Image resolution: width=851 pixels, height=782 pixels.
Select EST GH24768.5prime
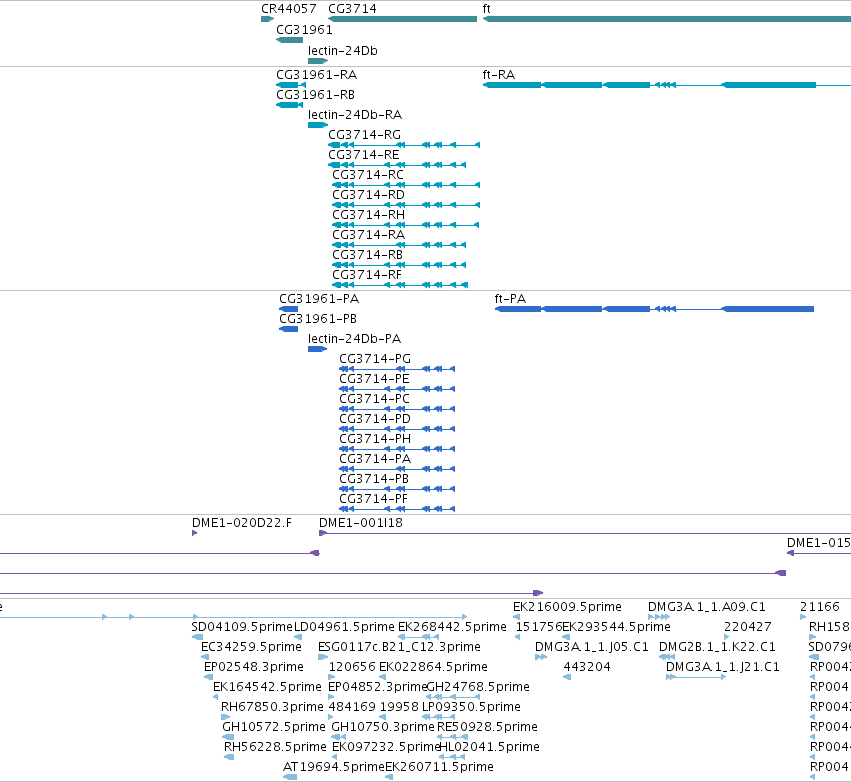[478, 688]
